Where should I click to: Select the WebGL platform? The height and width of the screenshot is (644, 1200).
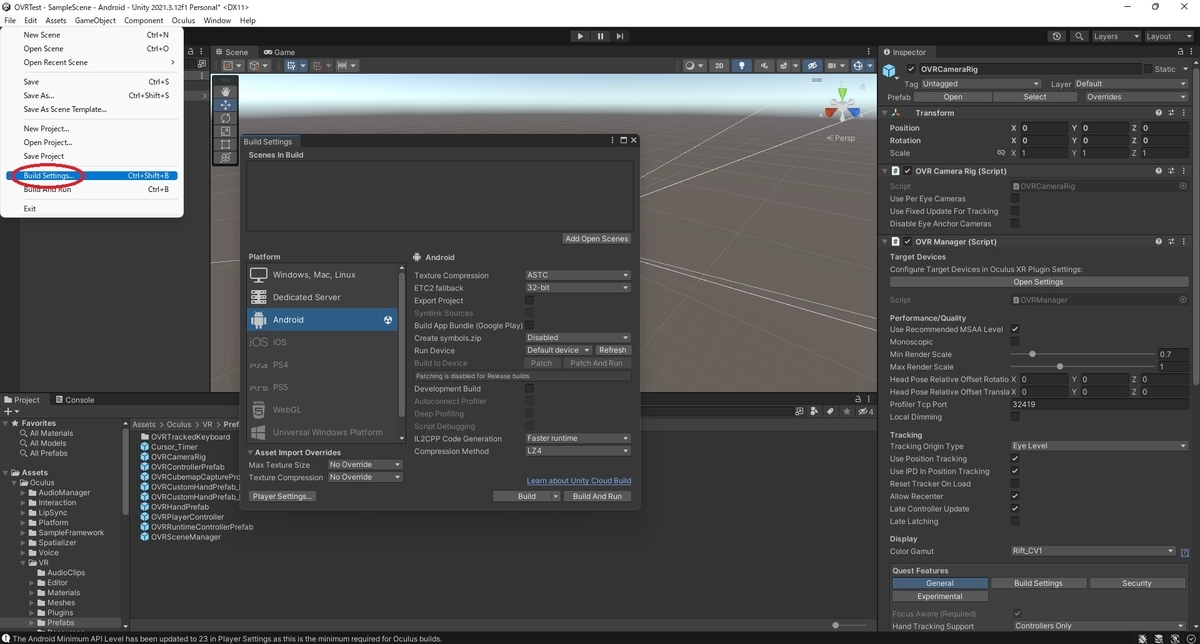(322, 410)
